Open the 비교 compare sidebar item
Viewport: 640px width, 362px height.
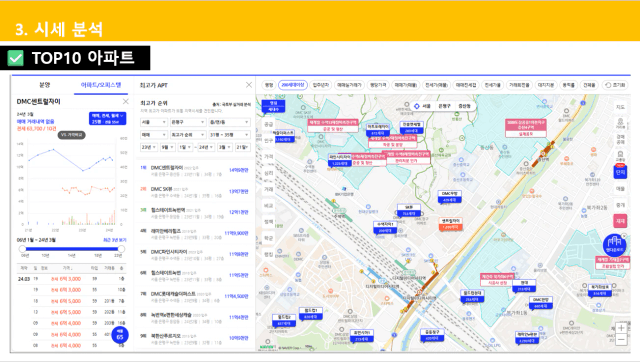pyautogui.click(x=268, y=206)
